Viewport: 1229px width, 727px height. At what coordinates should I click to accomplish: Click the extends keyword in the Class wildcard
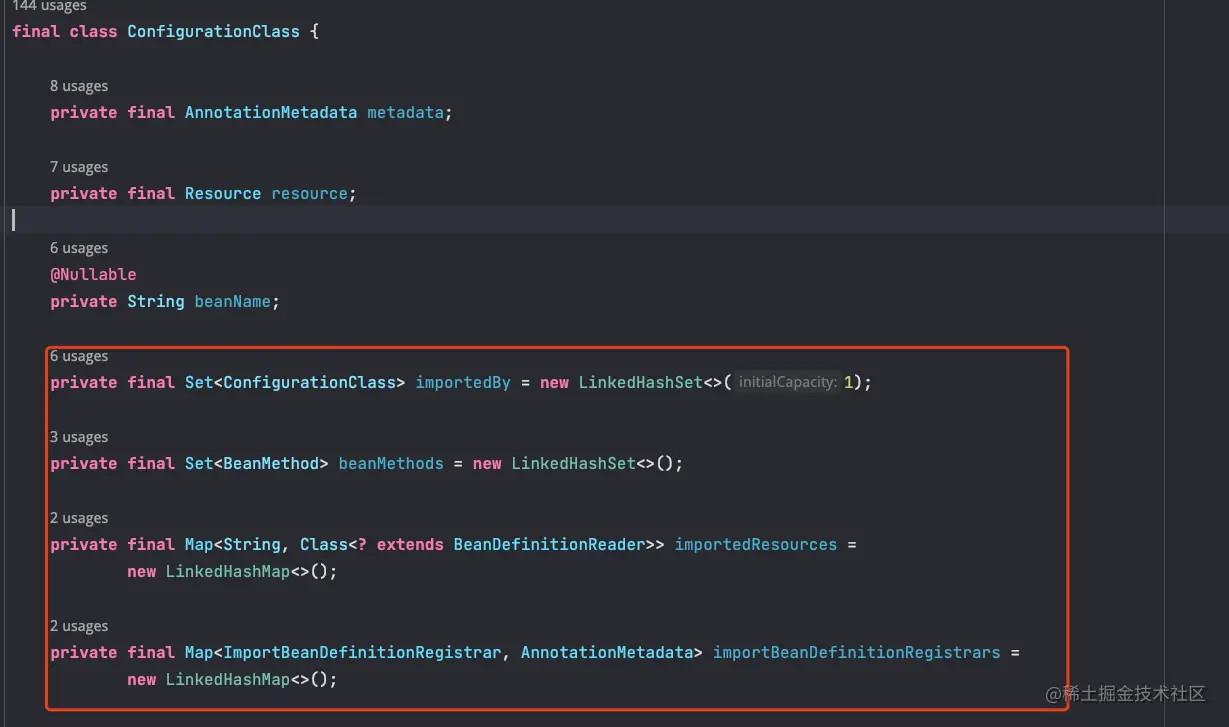click(x=410, y=544)
